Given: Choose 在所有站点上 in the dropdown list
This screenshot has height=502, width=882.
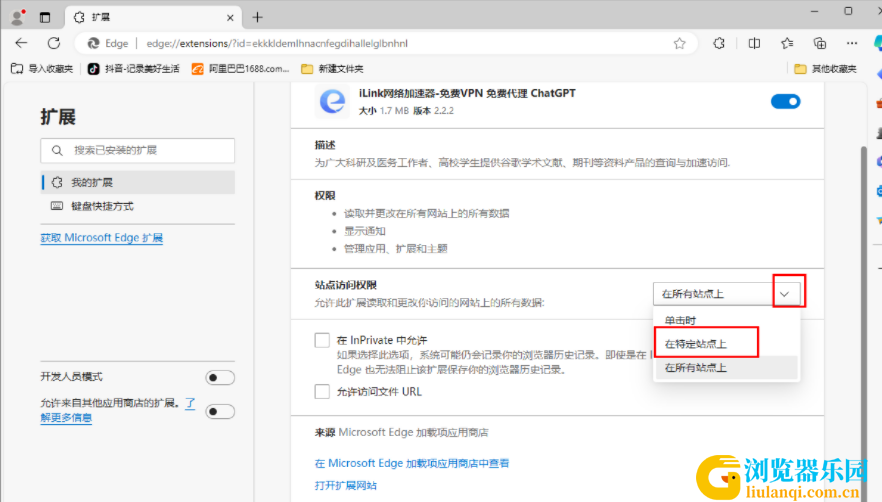Looking at the screenshot, I should click(727, 367).
